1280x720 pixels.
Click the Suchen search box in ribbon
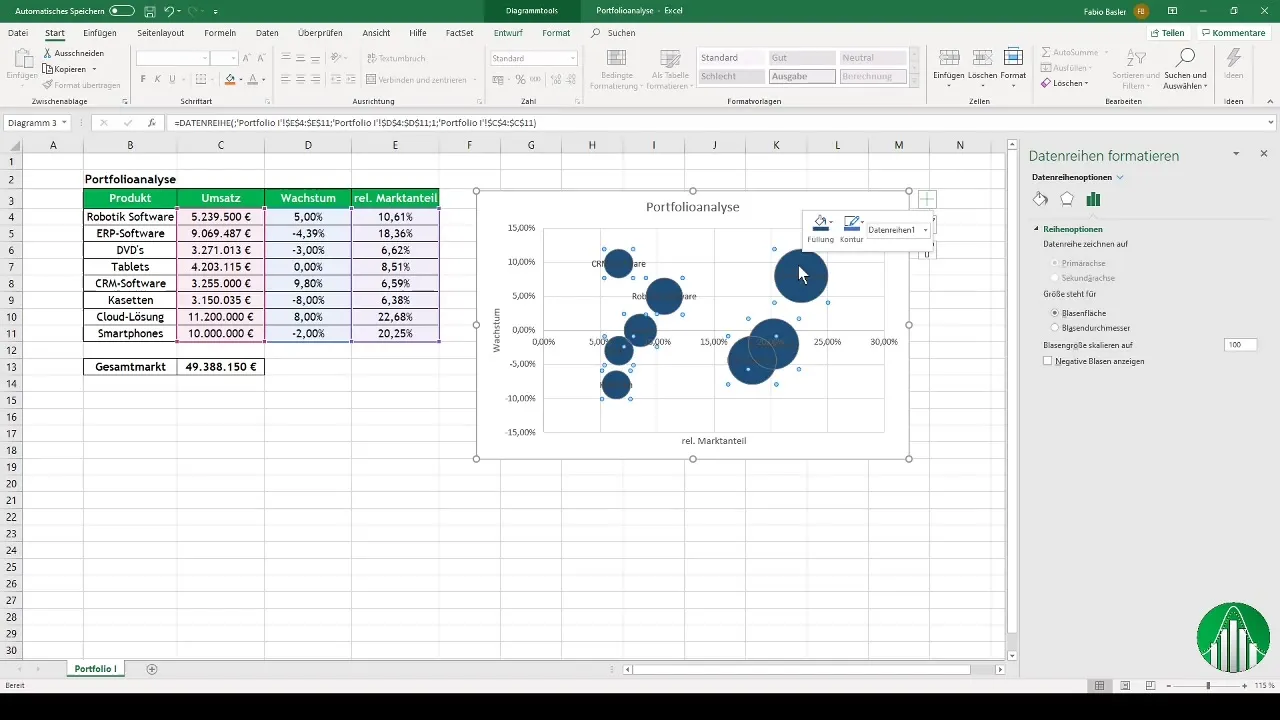coord(615,33)
